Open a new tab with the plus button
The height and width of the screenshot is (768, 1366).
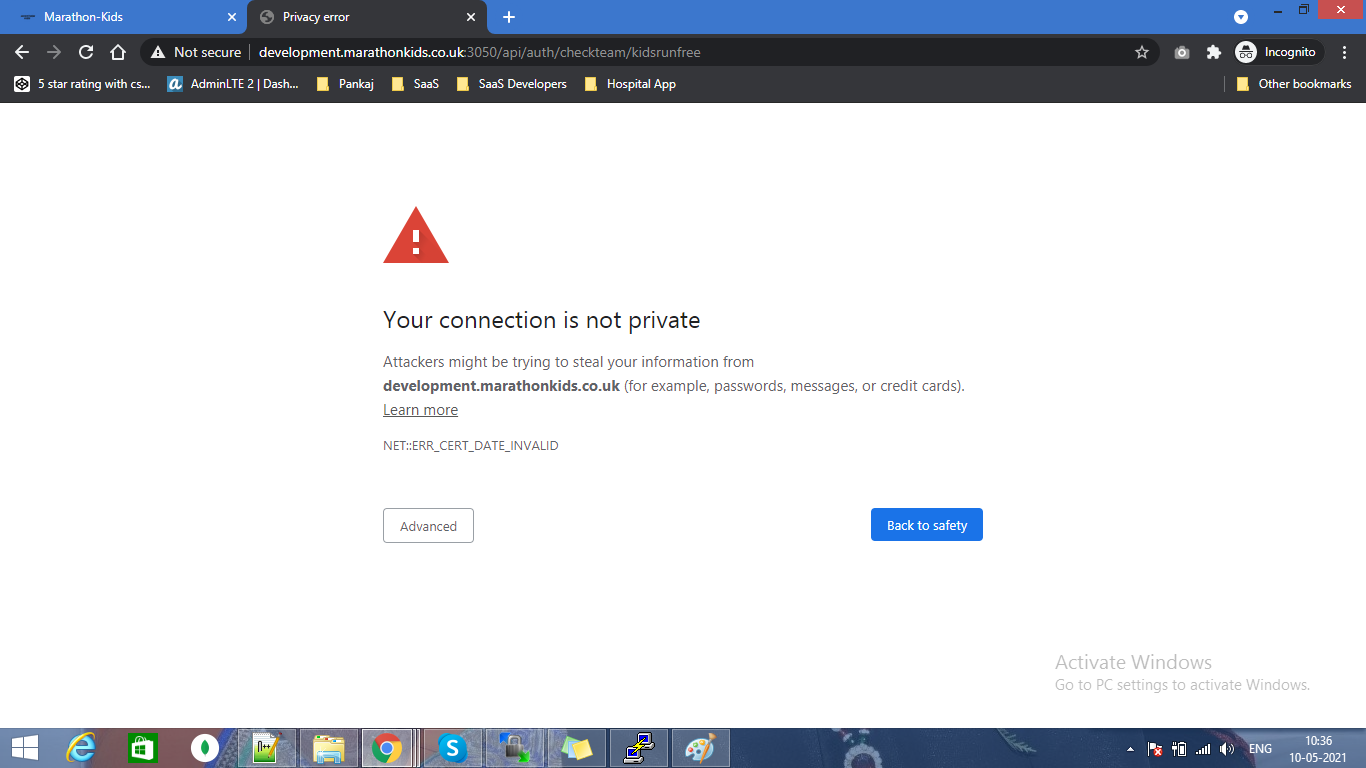509,17
